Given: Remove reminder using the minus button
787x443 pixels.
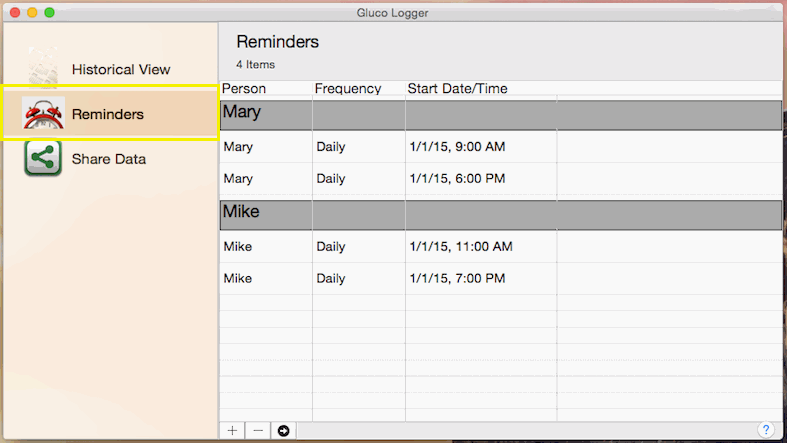Looking at the screenshot, I should [x=258, y=430].
